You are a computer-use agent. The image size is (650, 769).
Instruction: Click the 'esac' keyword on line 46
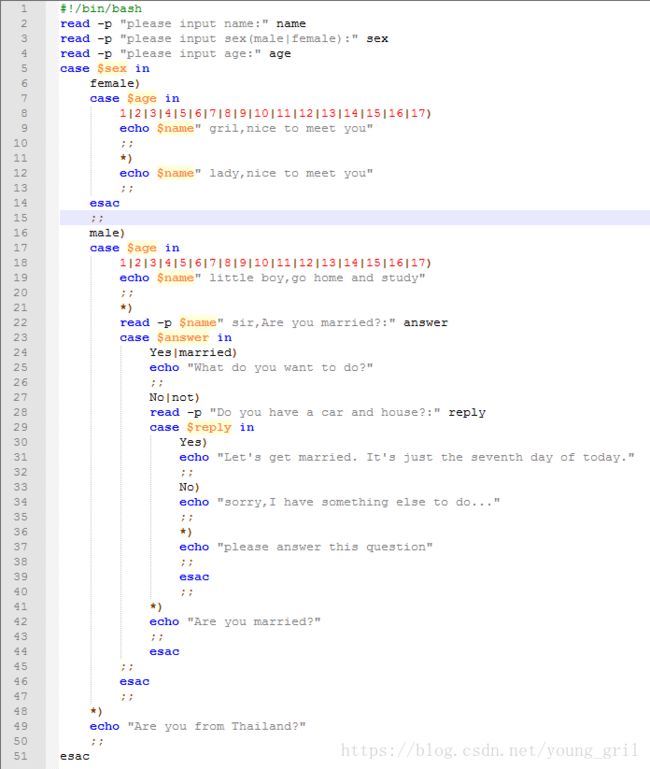pos(134,681)
